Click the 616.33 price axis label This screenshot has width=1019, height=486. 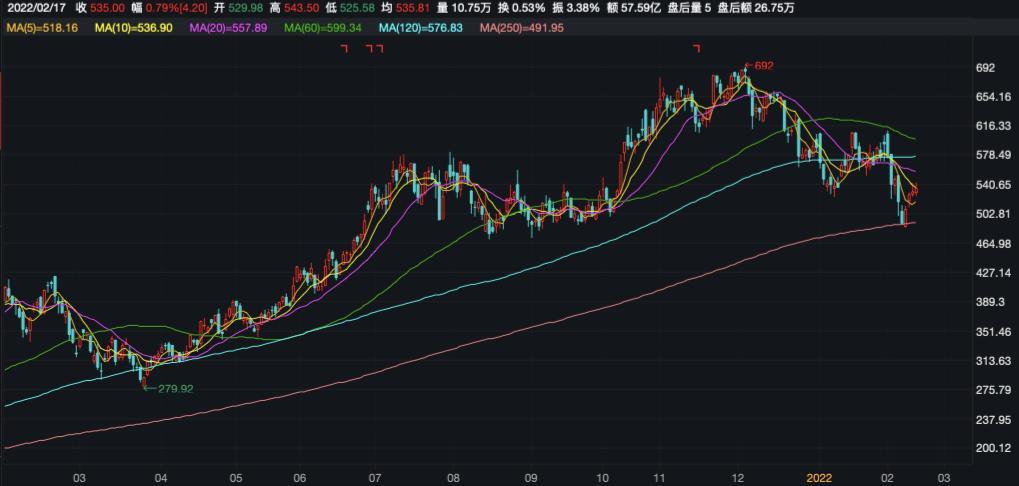pyautogui.click(x=992, y=125)
